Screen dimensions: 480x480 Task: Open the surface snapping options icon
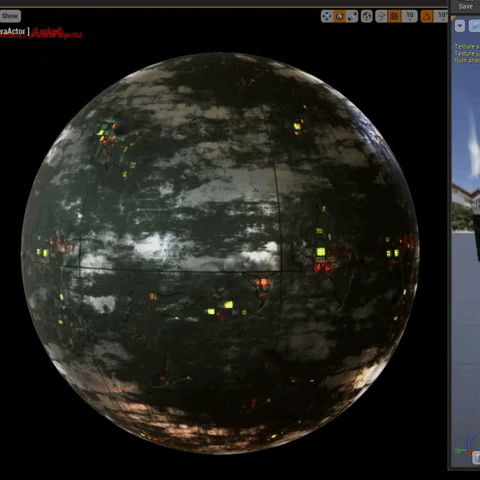[x=381, y=16]
